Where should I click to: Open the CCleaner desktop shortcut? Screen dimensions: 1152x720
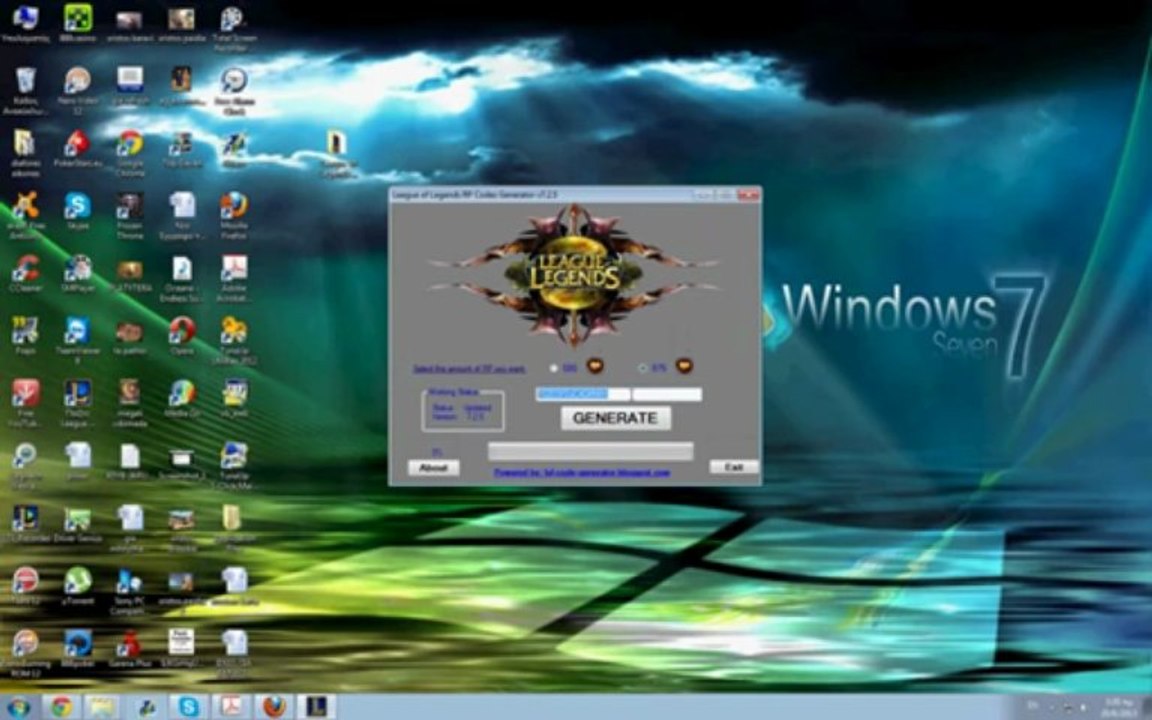coord(26,272)
